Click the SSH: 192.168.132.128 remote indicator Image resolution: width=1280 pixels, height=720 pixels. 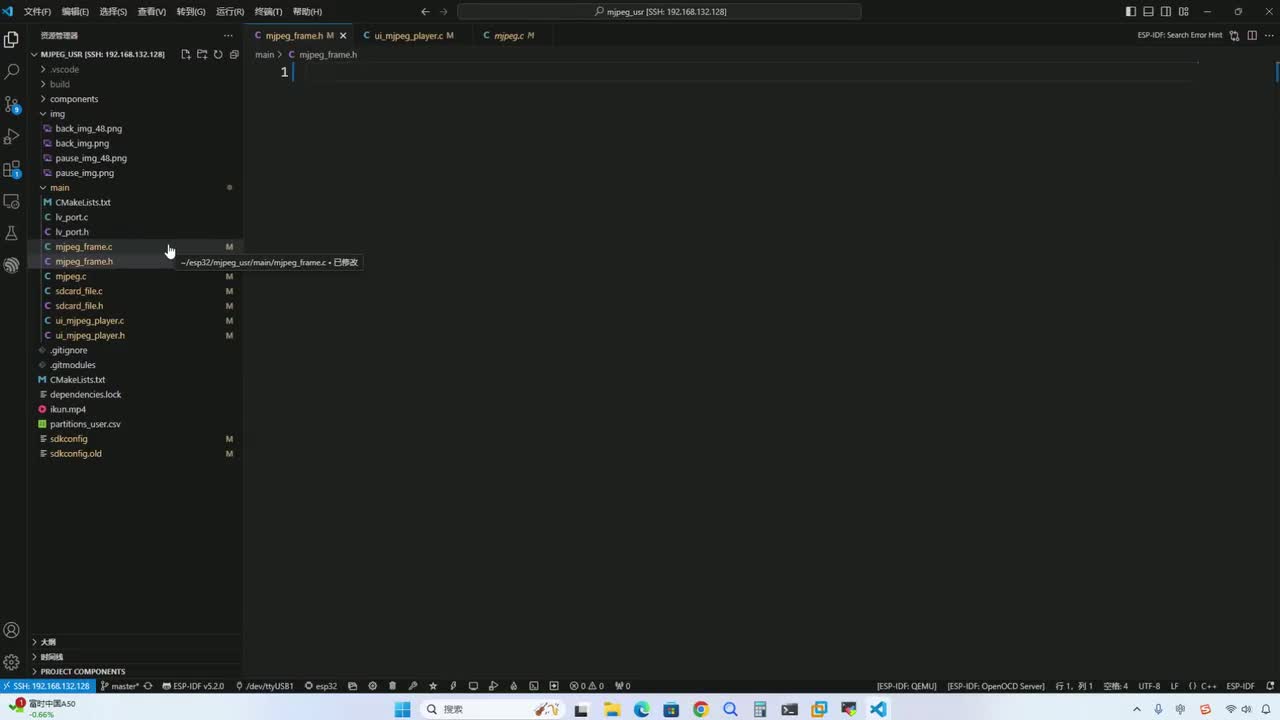point(48,686)
